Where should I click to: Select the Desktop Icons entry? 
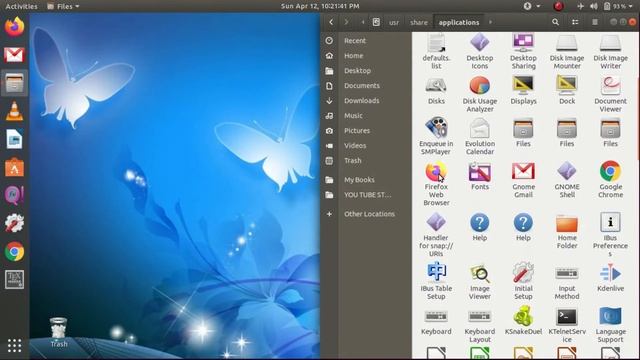coord(480,43)
